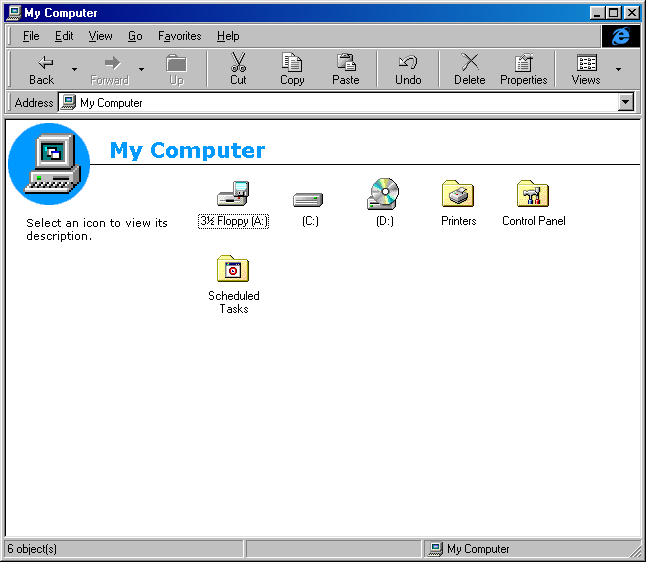The width and height of the screenshot is (646, 562).
Task: Click the My Computer title bar system icon
Action: (x=14, y=13)
